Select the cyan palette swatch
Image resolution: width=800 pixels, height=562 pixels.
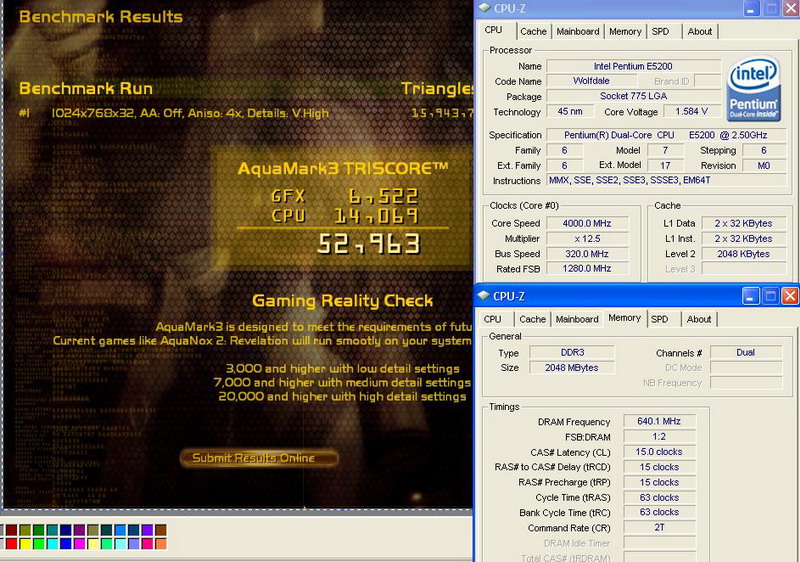[53, 544]
